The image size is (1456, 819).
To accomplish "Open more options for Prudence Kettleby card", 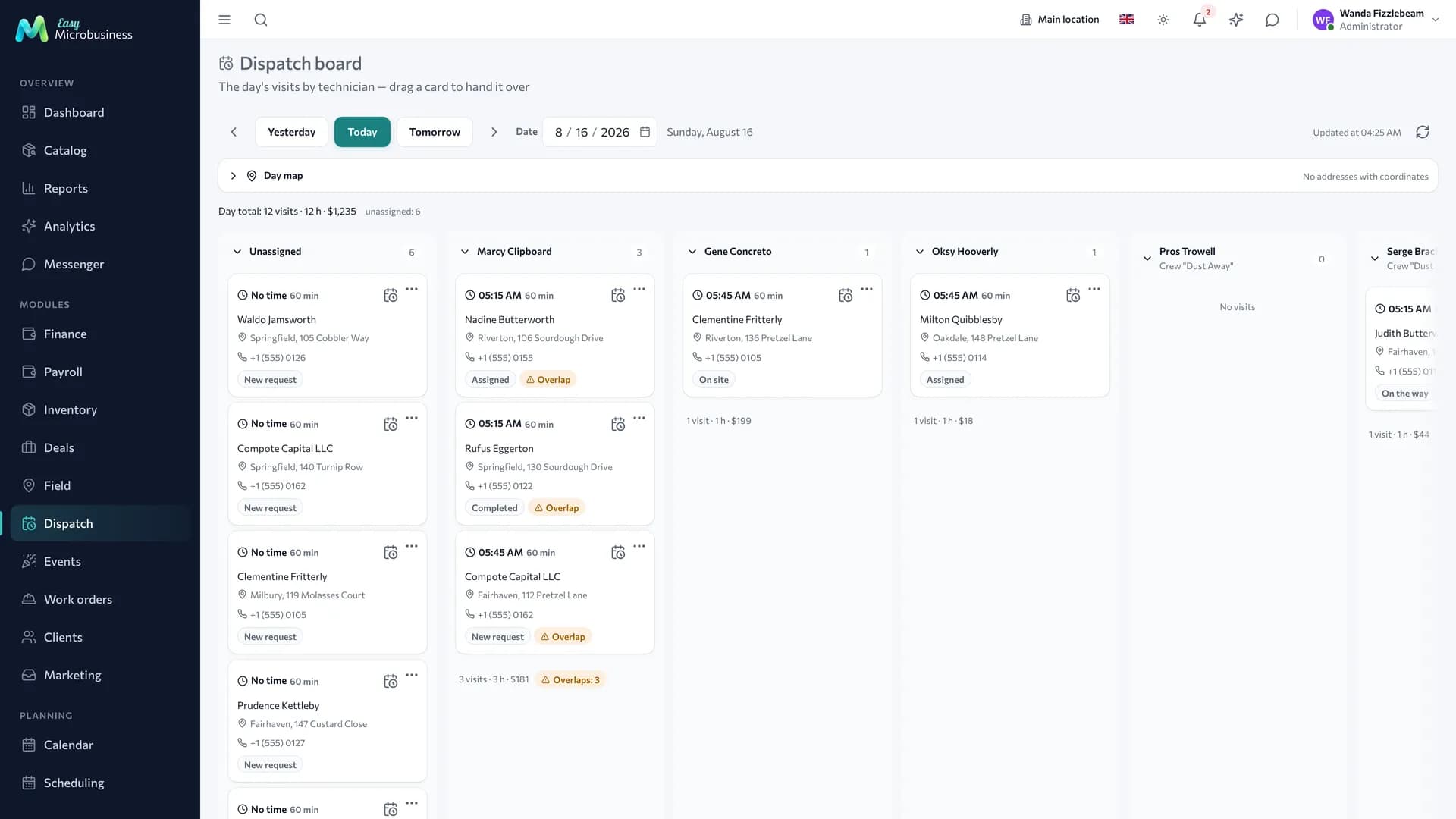I will click(x=412, y=675).
